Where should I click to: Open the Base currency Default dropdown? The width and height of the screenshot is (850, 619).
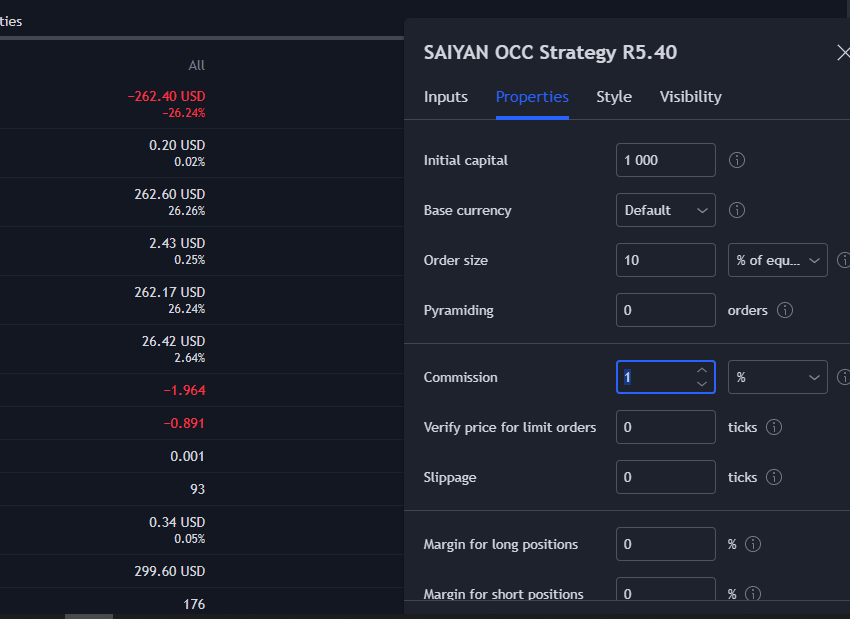(666, 210)
